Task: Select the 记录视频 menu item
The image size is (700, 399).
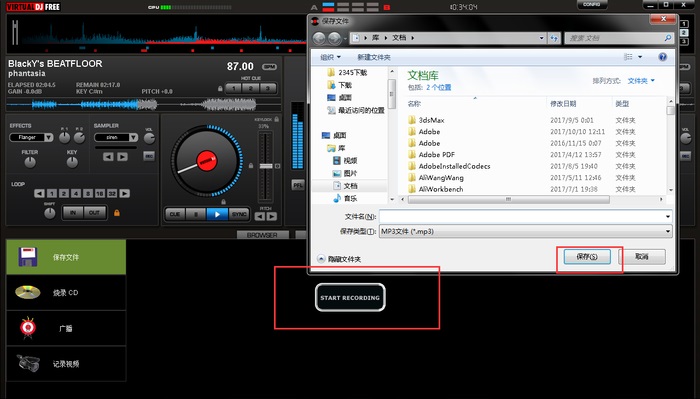Action: tap(66, 364)
